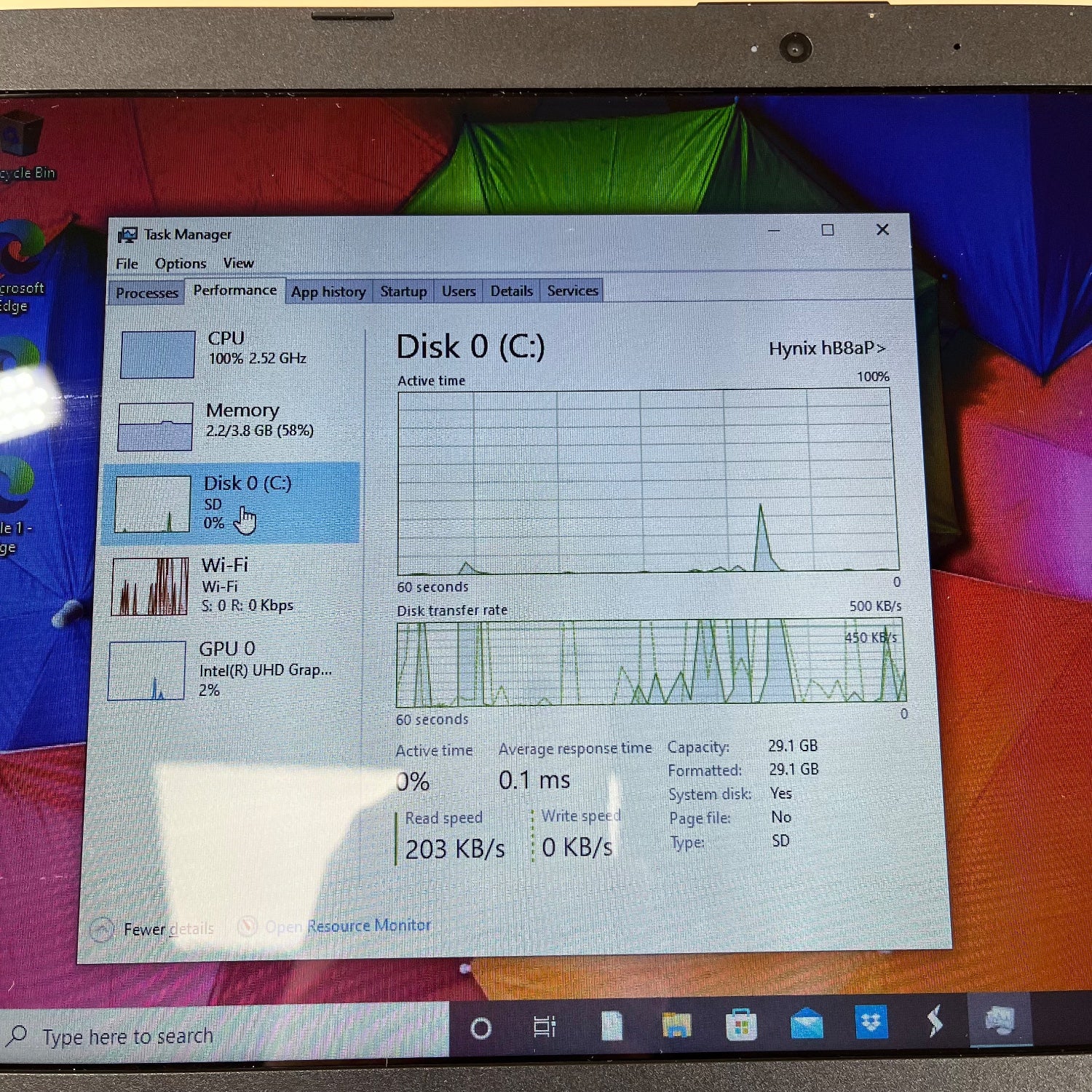Click the Cortana circle icon
Screen dimensions: 1092x1092
coord(480,1029)
